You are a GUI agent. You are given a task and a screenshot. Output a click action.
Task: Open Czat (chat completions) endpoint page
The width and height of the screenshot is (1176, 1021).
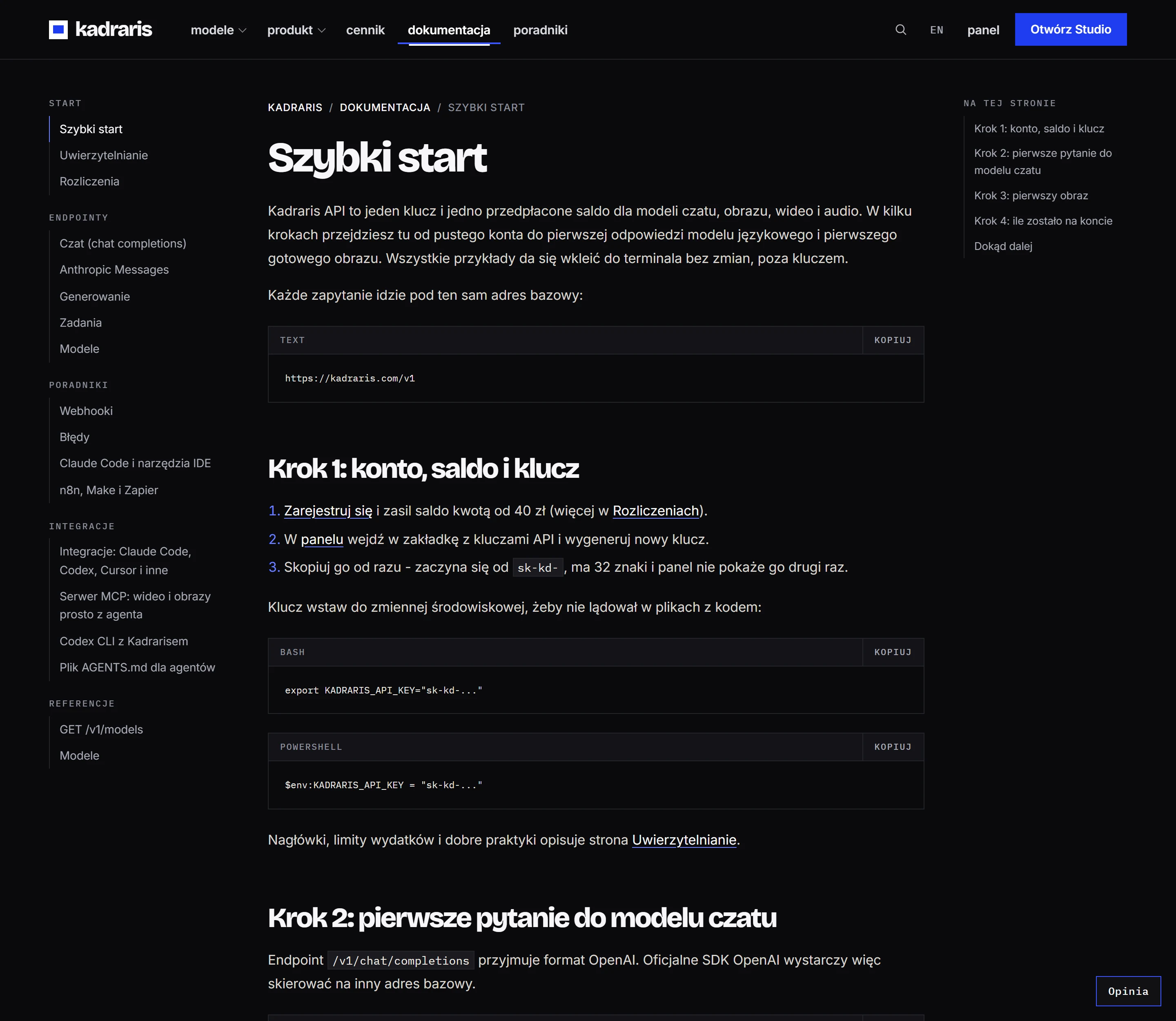pyautogui.click(x=123, y=243)
